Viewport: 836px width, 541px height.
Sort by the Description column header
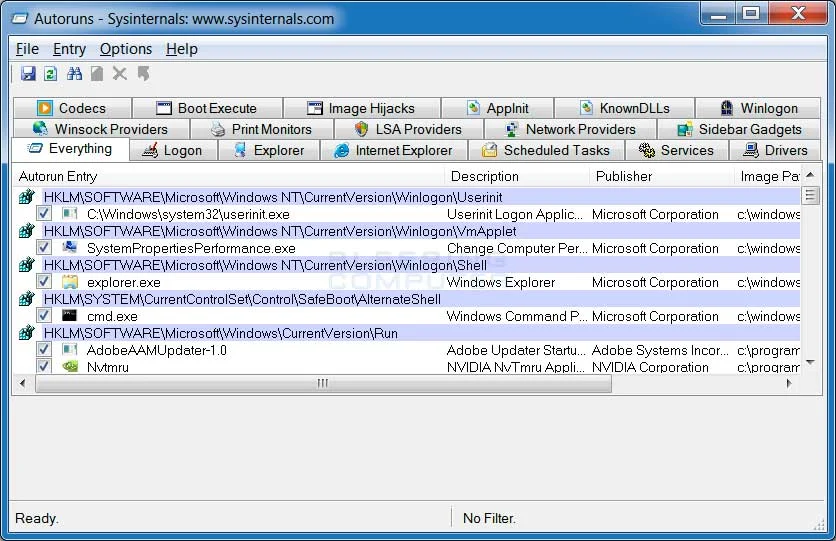(x=485, y=176)
